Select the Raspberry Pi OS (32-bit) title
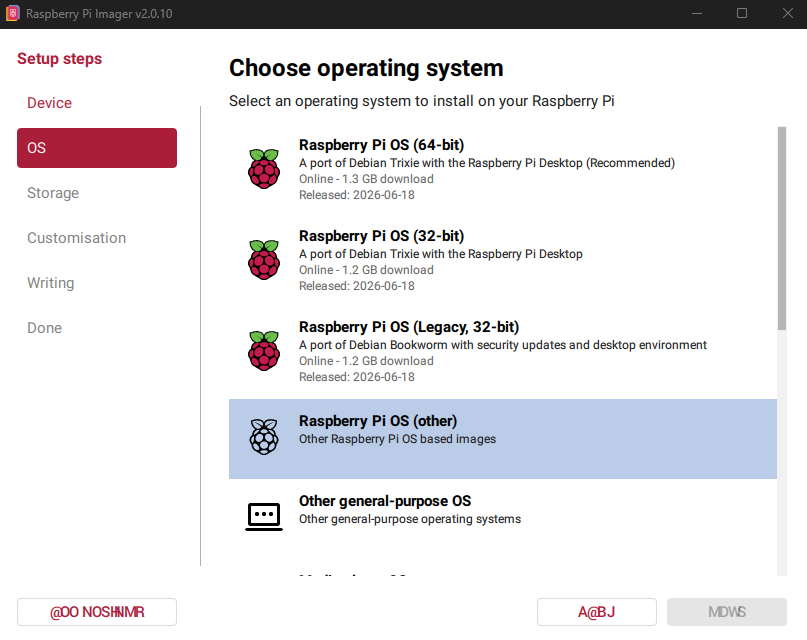The image size is (807, 640). coord(381,236)
